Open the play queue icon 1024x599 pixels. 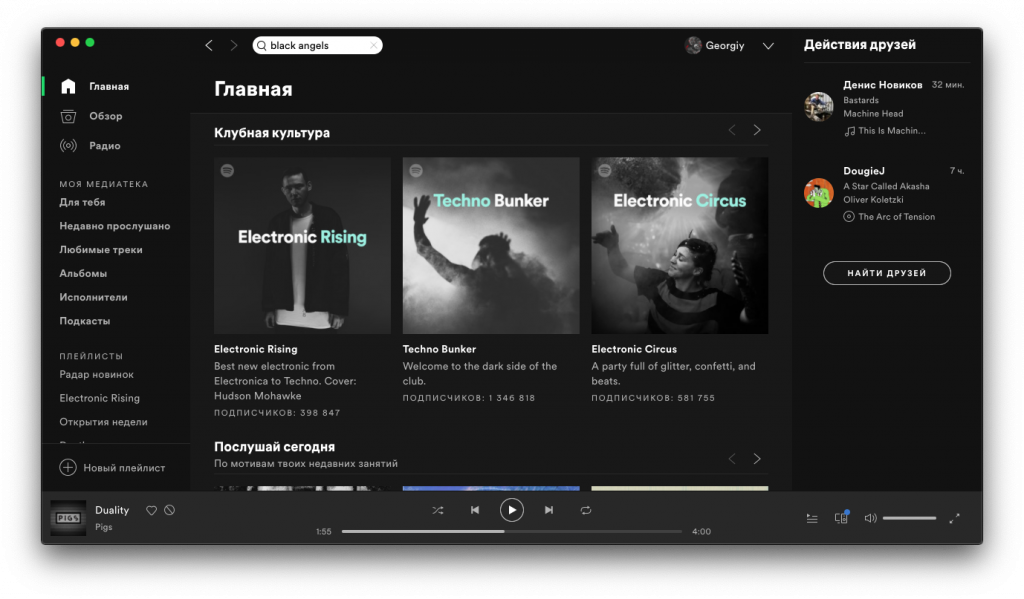click(x=812, y=518)
